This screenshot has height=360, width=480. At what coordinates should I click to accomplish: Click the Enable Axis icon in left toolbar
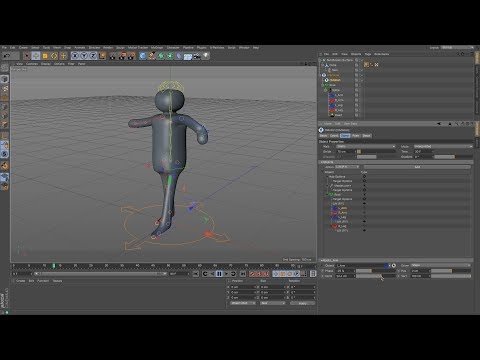pyautogui.click(x=5, y=136)
